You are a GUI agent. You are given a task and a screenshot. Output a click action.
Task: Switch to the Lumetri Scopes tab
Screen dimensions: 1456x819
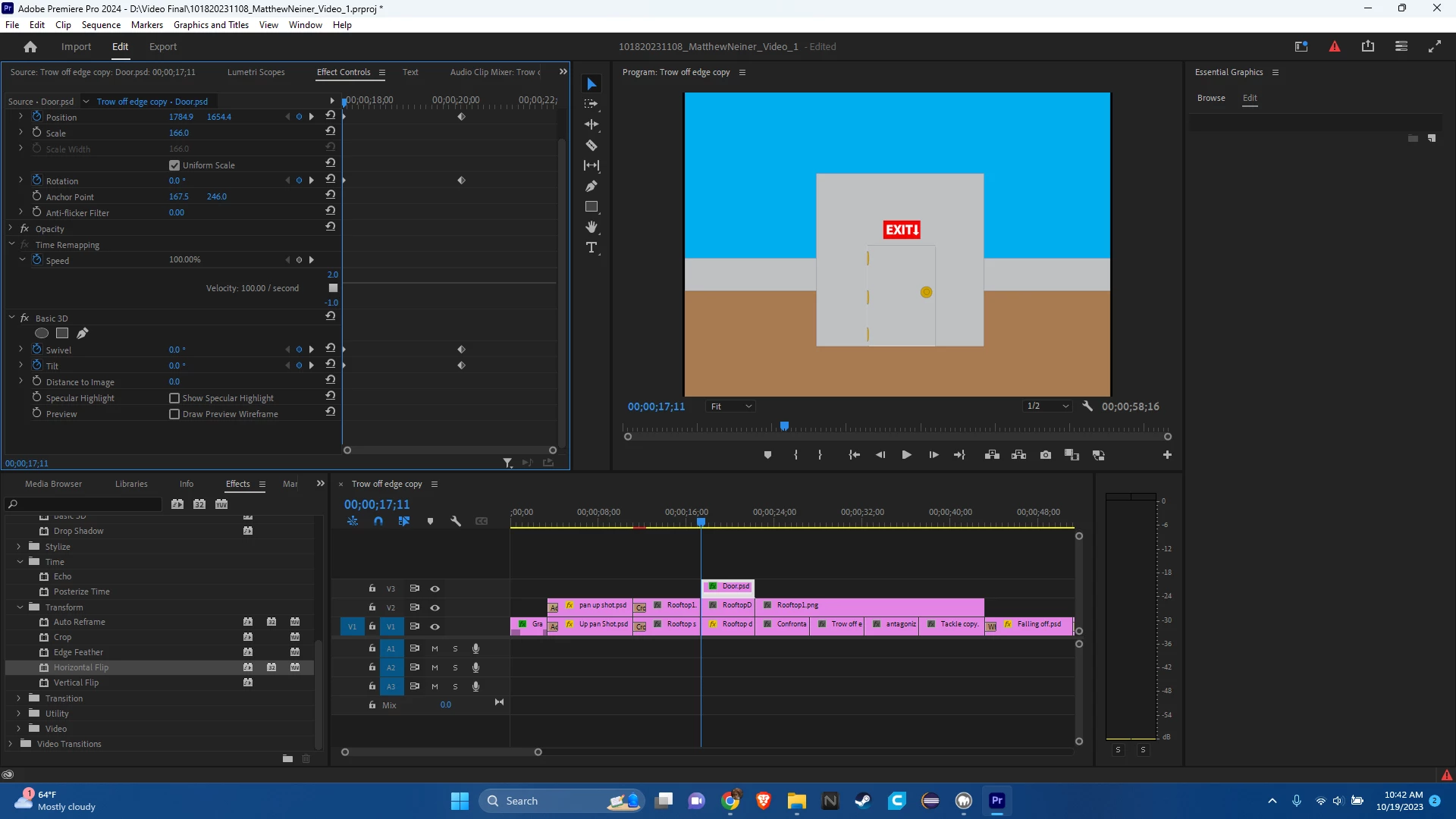pyautogui.click(x=256, y=72)
